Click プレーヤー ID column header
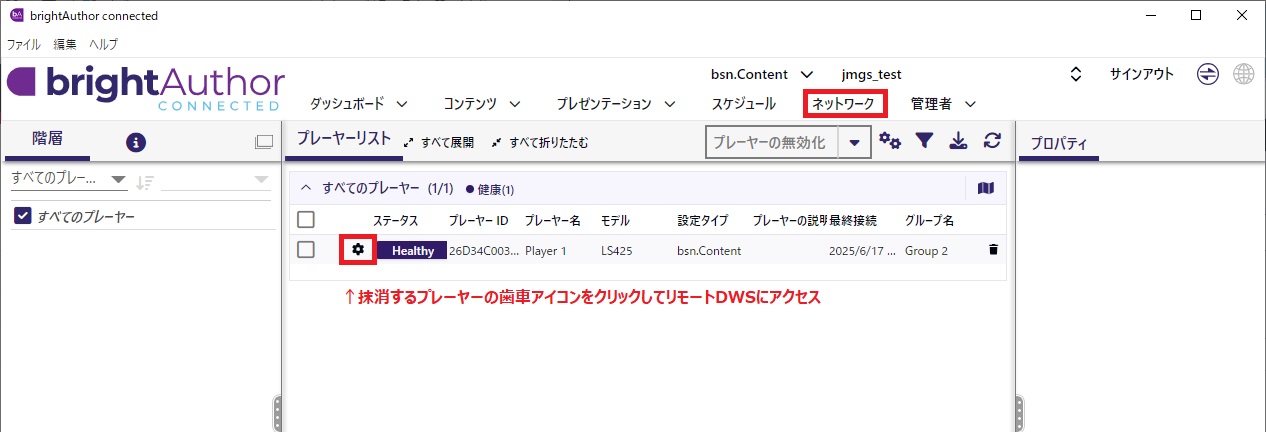1266x432 pixels. pos(479,220)
